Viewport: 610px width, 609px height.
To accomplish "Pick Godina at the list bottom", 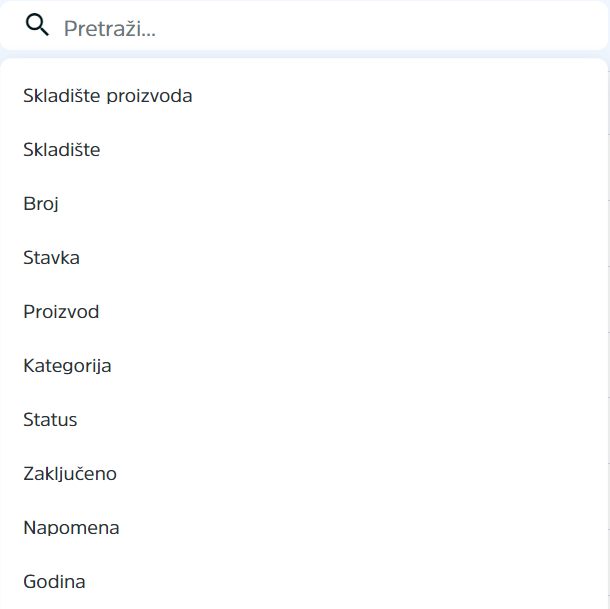I will (304, 582).
